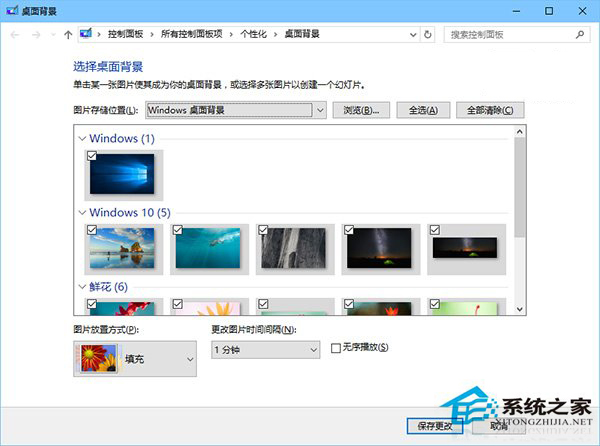Refresh the page using the refresh icon
This screenshot has height=446, width=600.
tap(428, 35)
